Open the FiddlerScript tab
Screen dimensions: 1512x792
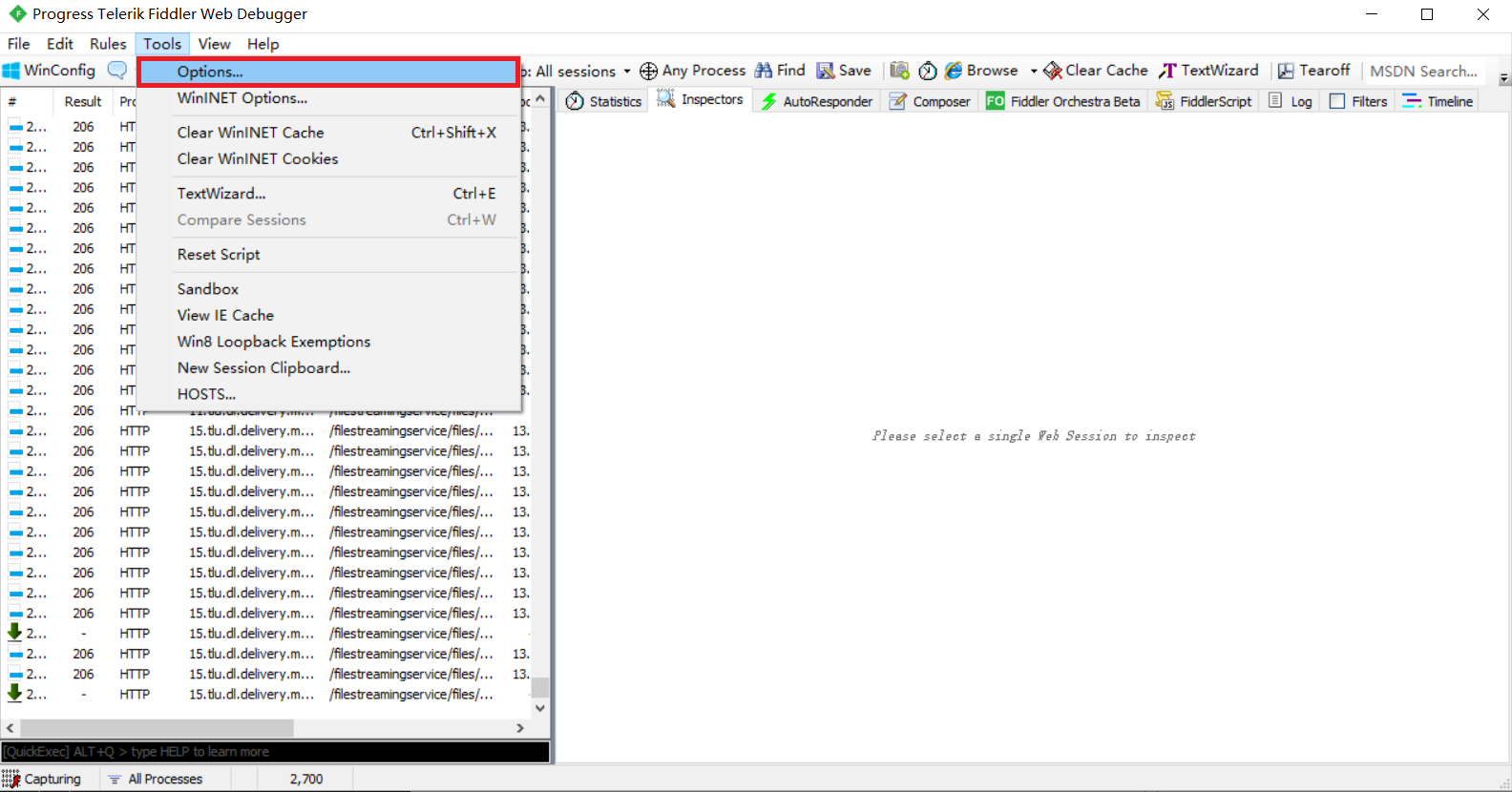(1204, 101)
